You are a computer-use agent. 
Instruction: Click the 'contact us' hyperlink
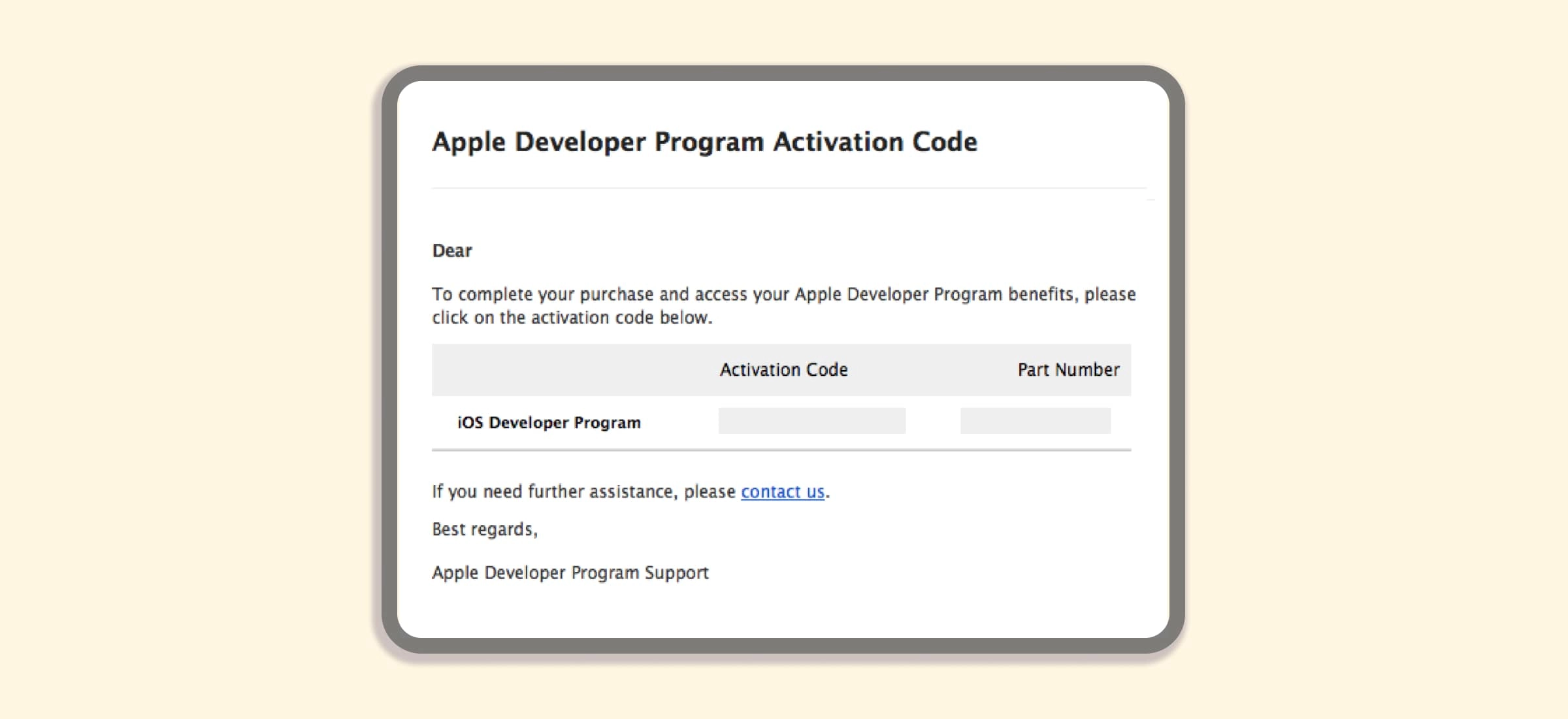(783, 492)
